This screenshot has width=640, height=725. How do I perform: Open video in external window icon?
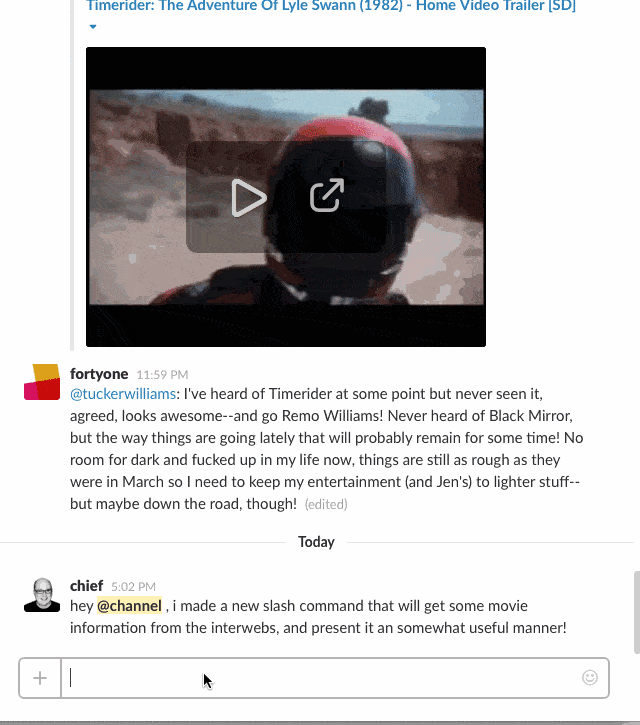327,195
